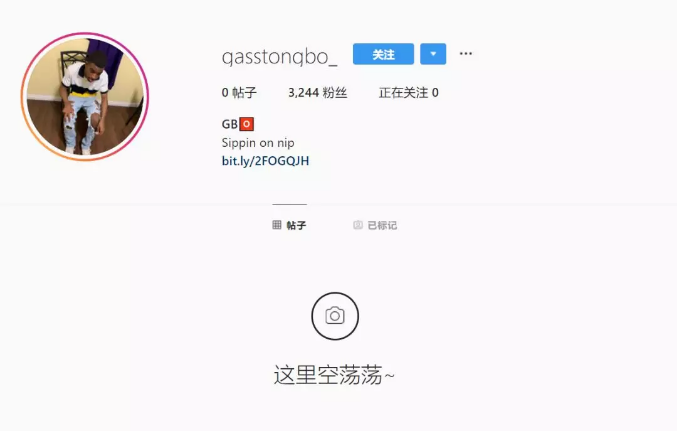Screen dimensions: 678x436
Task: Open the 正在关注 0 following list
Action: coord(409,93)
